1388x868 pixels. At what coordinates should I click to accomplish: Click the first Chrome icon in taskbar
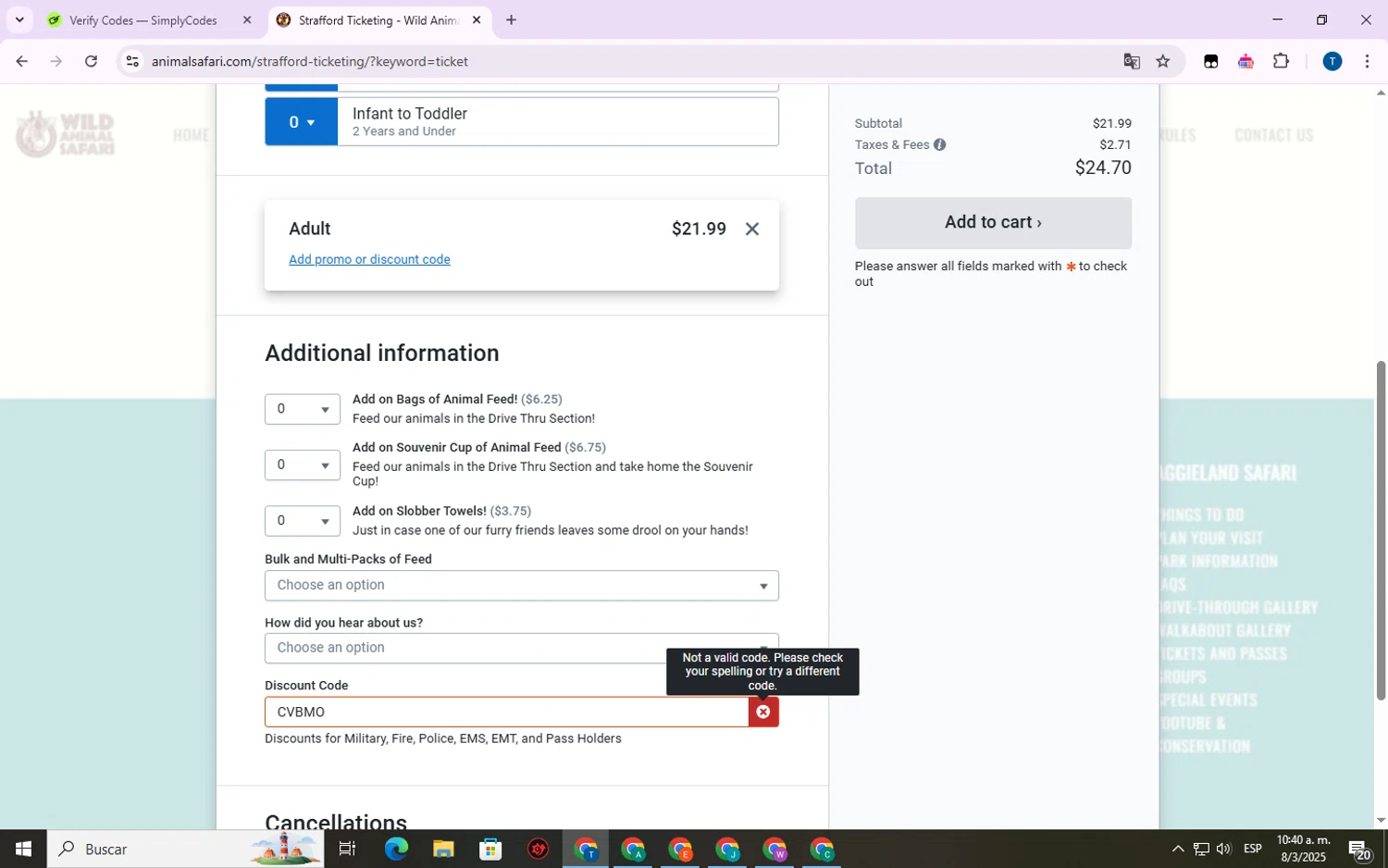(x=586, y=849)
